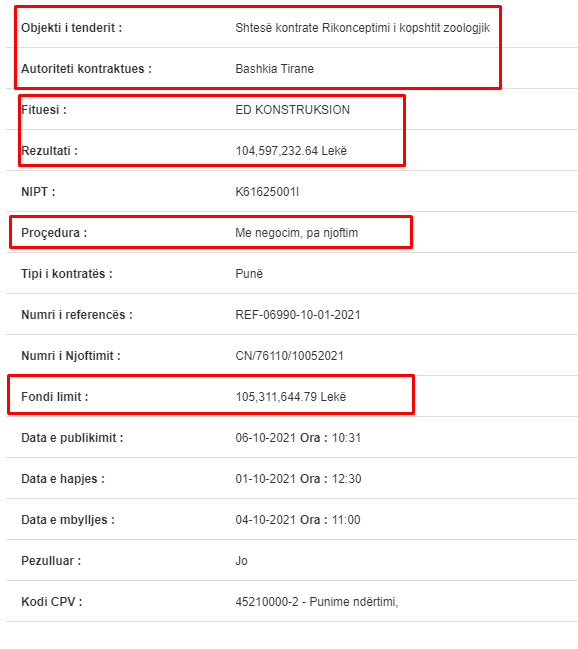Select the Pezulluar value Jo
Image resolution: width=578 pixels, height=649 pixels.
click(241, 560)
